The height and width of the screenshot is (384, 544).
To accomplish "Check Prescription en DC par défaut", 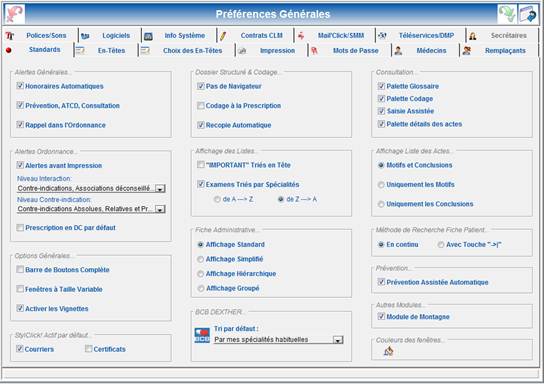I will click(x=20, y=228).
